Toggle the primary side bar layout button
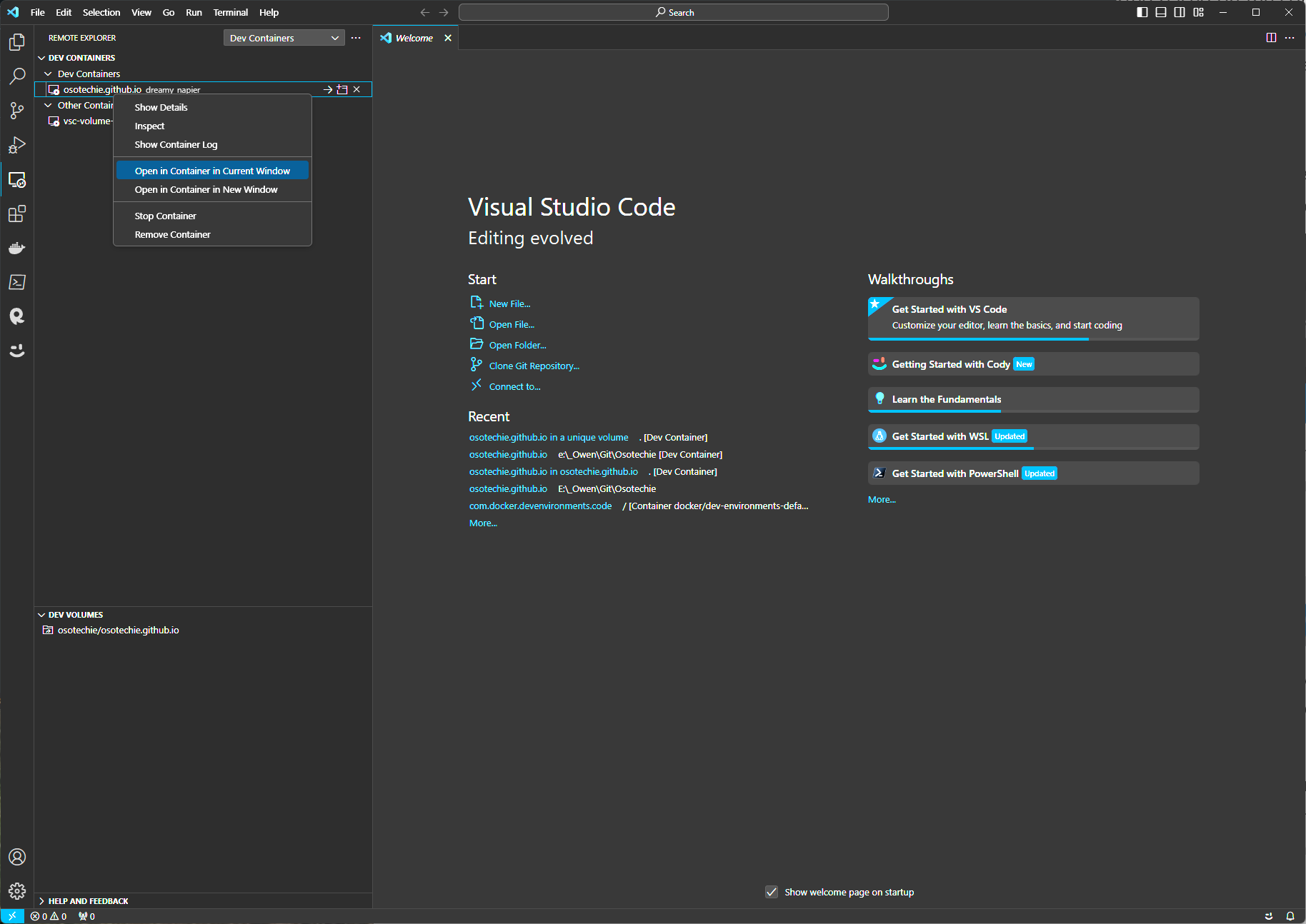Viewport: 1306px width, 924px height. 1142,12
